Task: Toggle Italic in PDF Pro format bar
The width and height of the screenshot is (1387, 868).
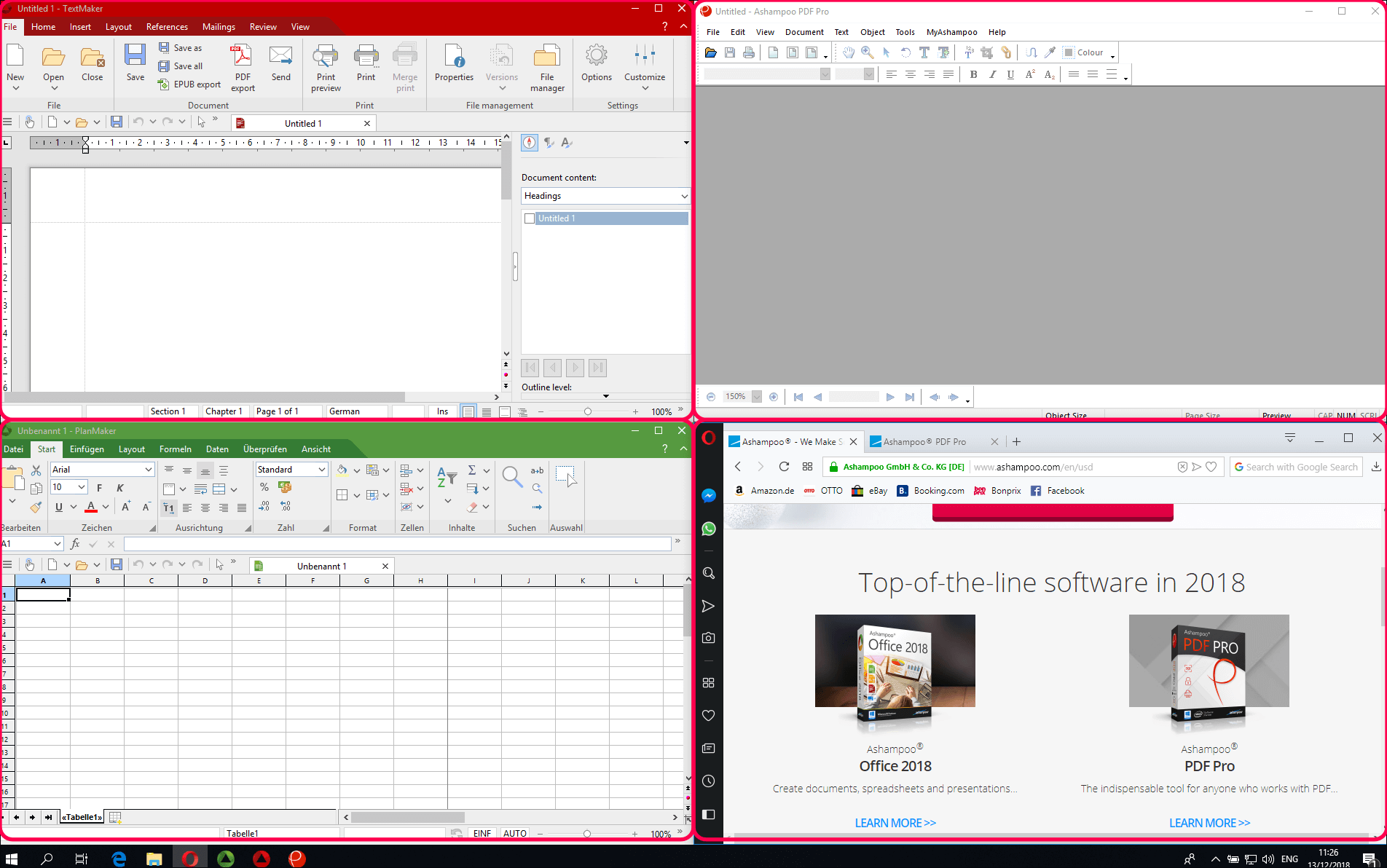Action: pos(992,74)
